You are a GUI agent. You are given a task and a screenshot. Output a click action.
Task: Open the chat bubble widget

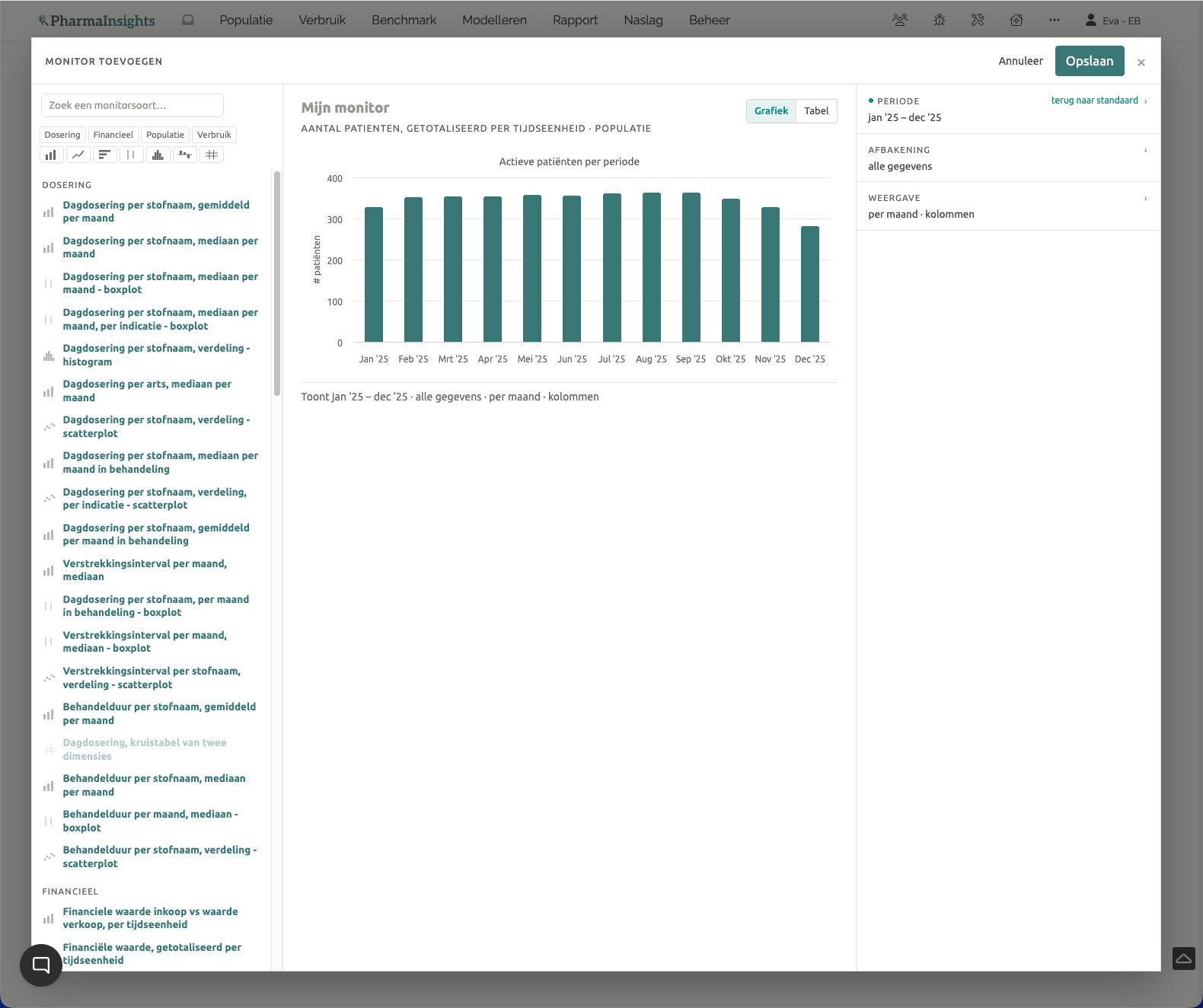pos(41,965)
